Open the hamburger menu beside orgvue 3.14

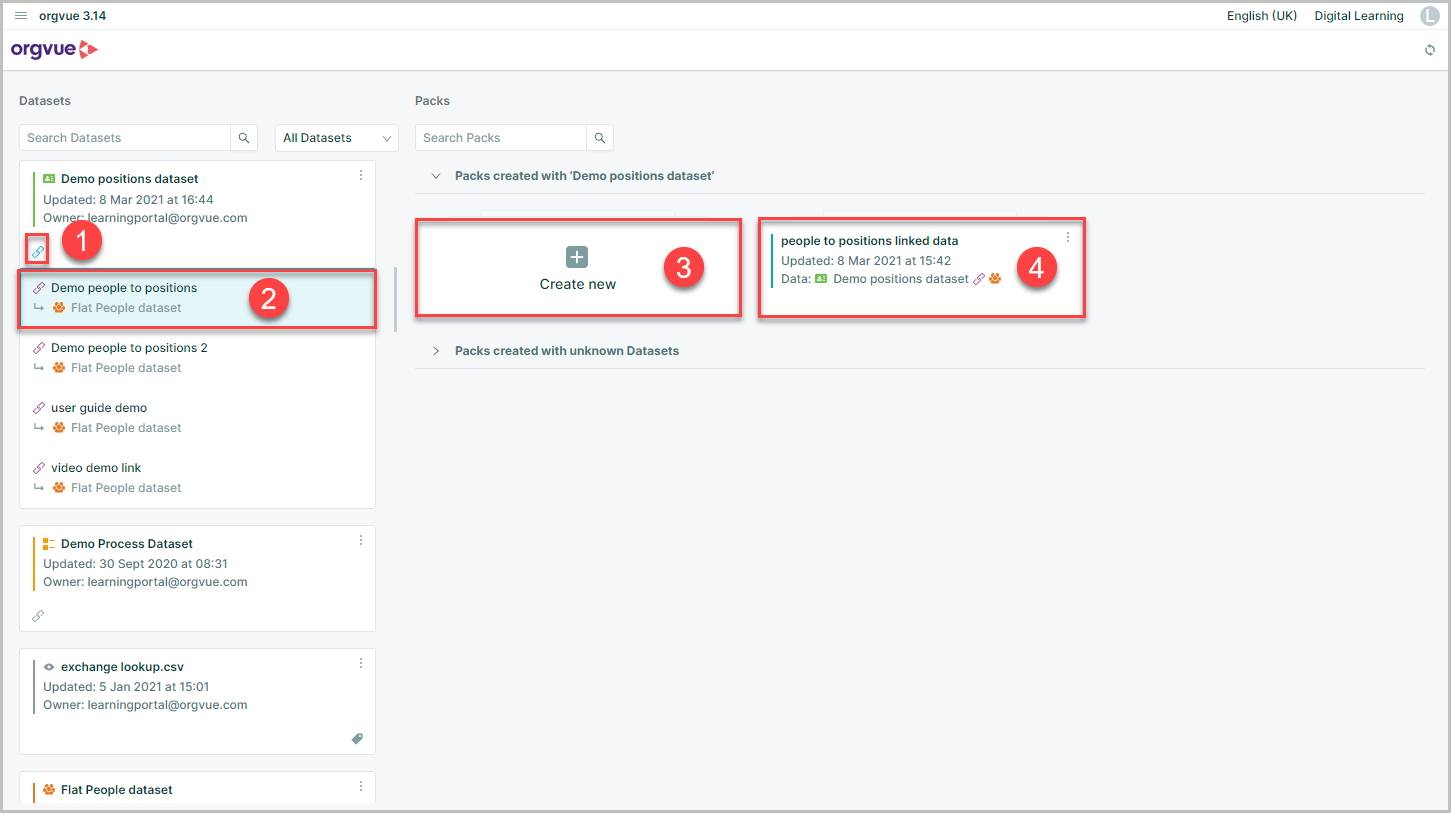[21, 16]
